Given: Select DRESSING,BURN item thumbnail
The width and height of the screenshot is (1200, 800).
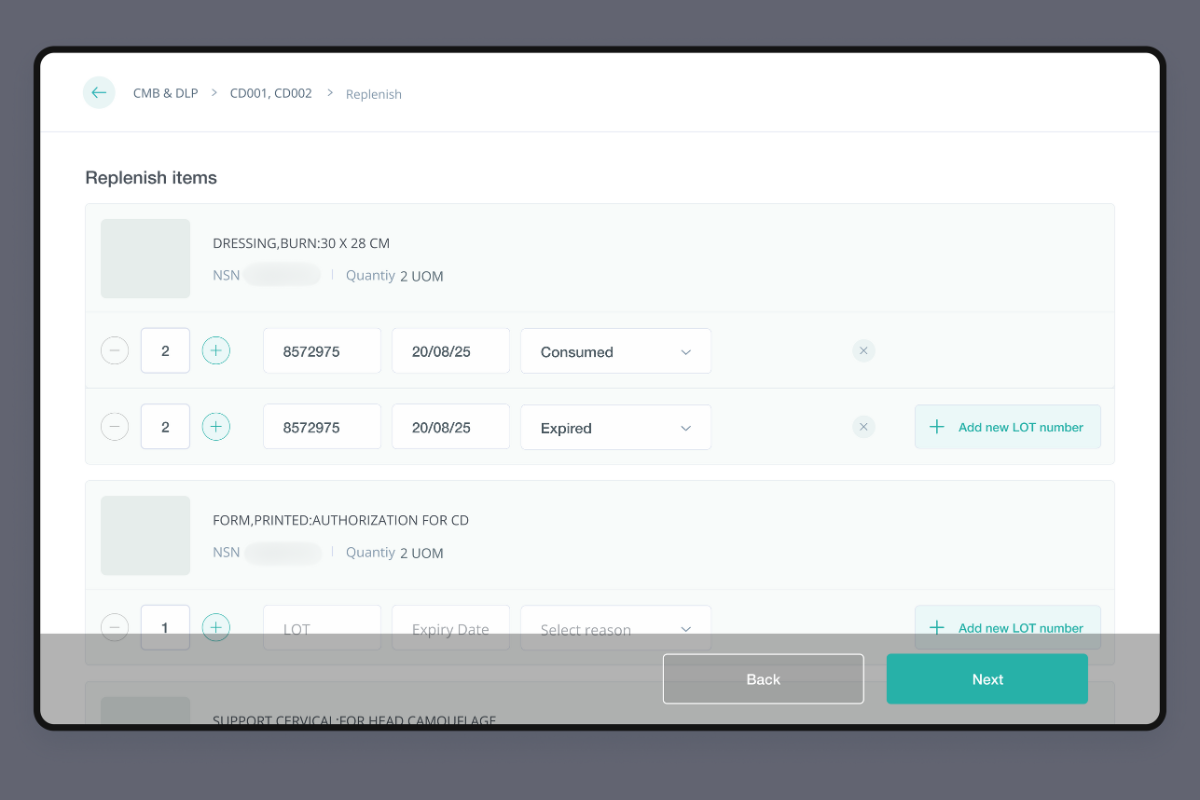Looking at the screenshot, I should 146,258.
